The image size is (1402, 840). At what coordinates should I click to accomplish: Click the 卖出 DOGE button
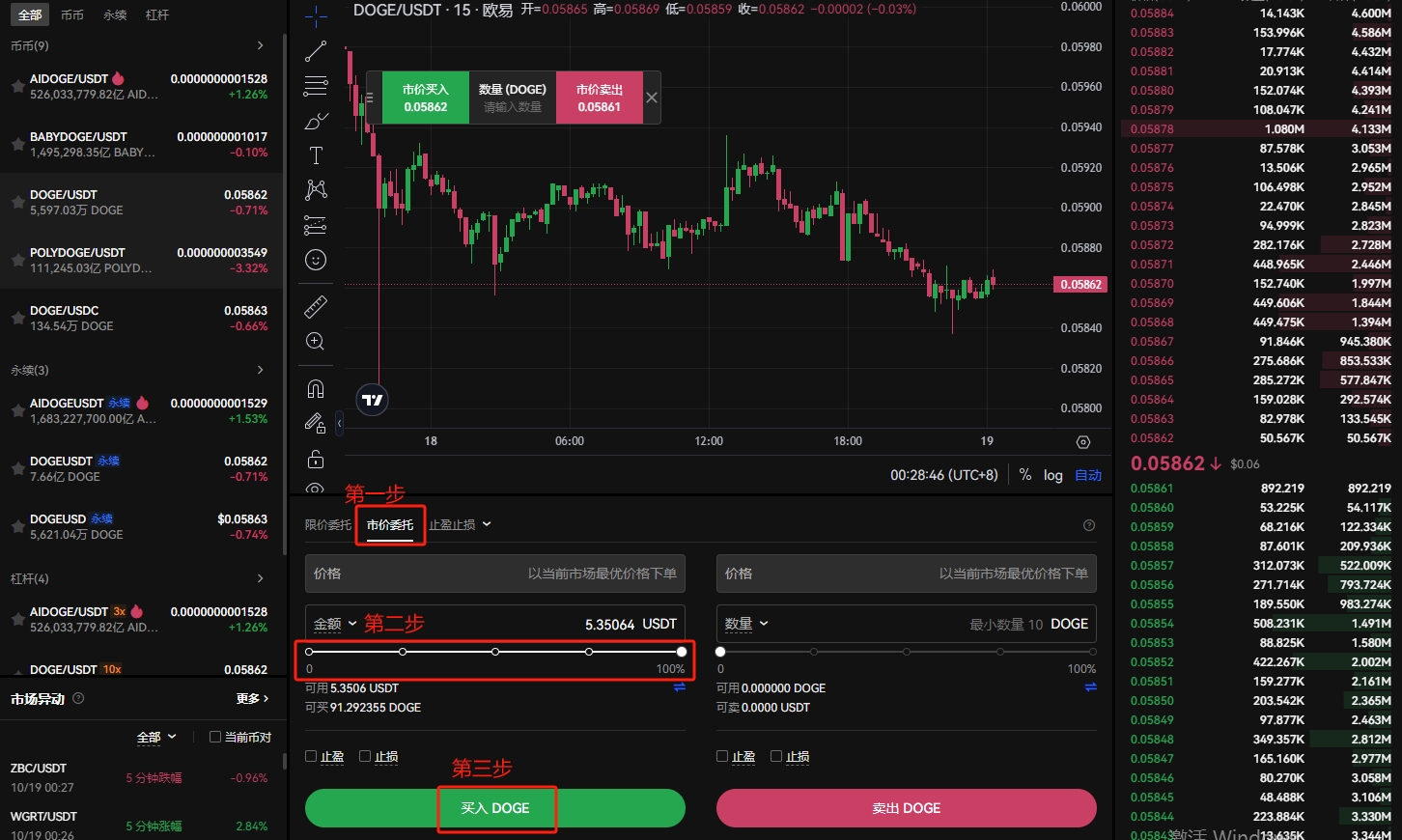click(907, 808)
